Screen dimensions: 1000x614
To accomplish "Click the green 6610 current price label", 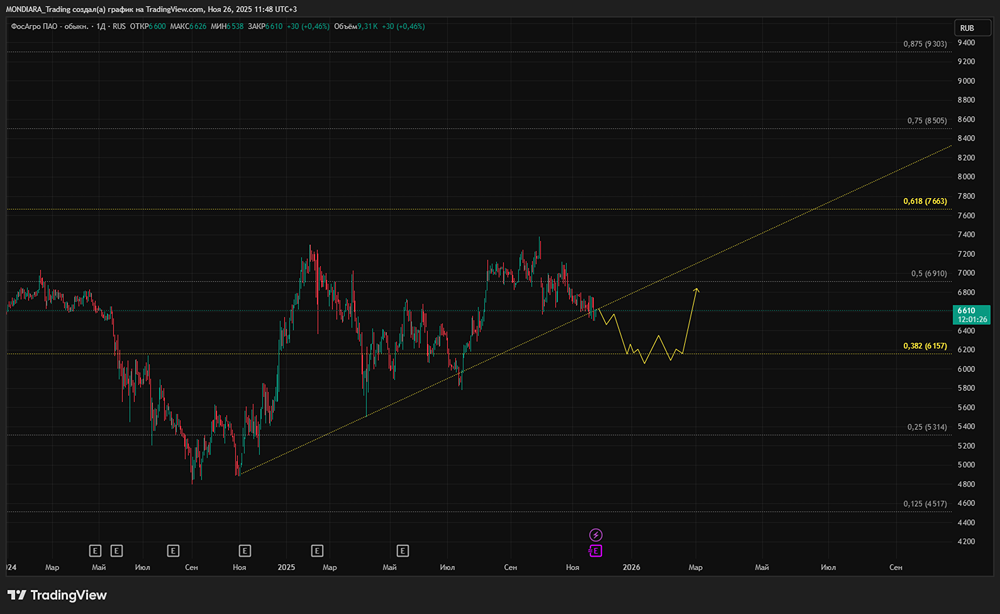I will click(971, 315).
